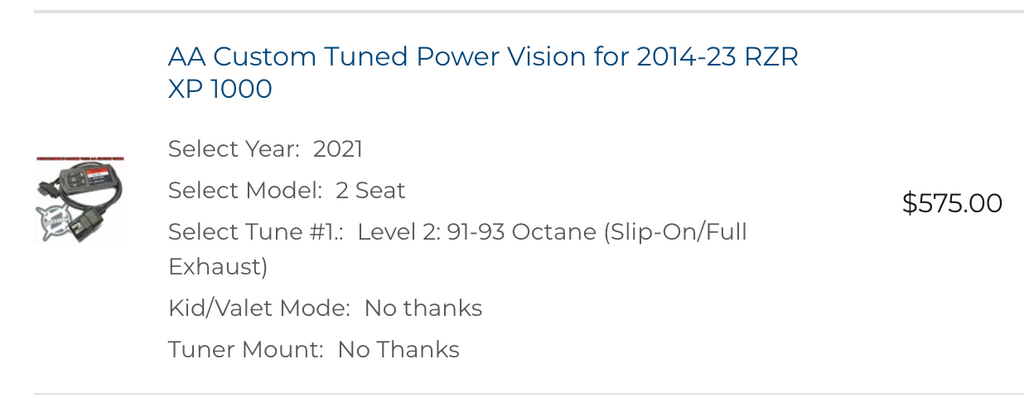
Task: Click the "2 Seat" model value
Action: [x=370, y=190]
